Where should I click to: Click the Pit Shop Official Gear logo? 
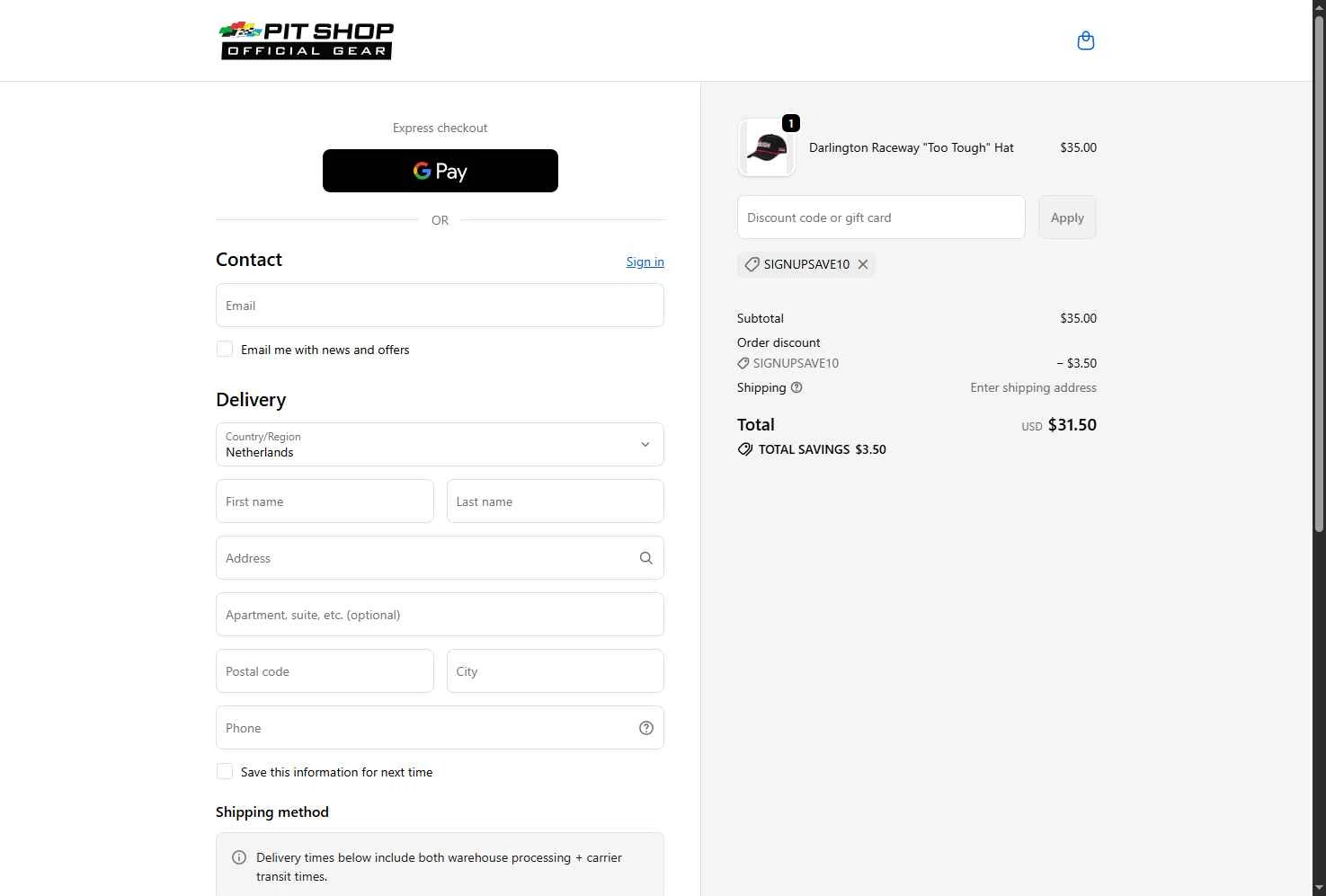[307, 40]
